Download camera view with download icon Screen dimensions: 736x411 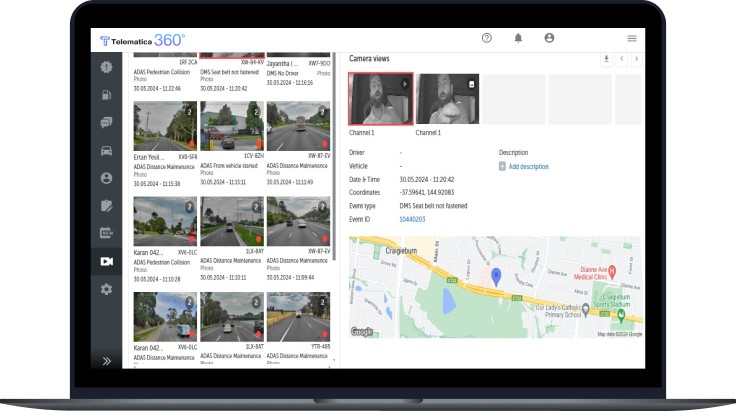[606, 59]
